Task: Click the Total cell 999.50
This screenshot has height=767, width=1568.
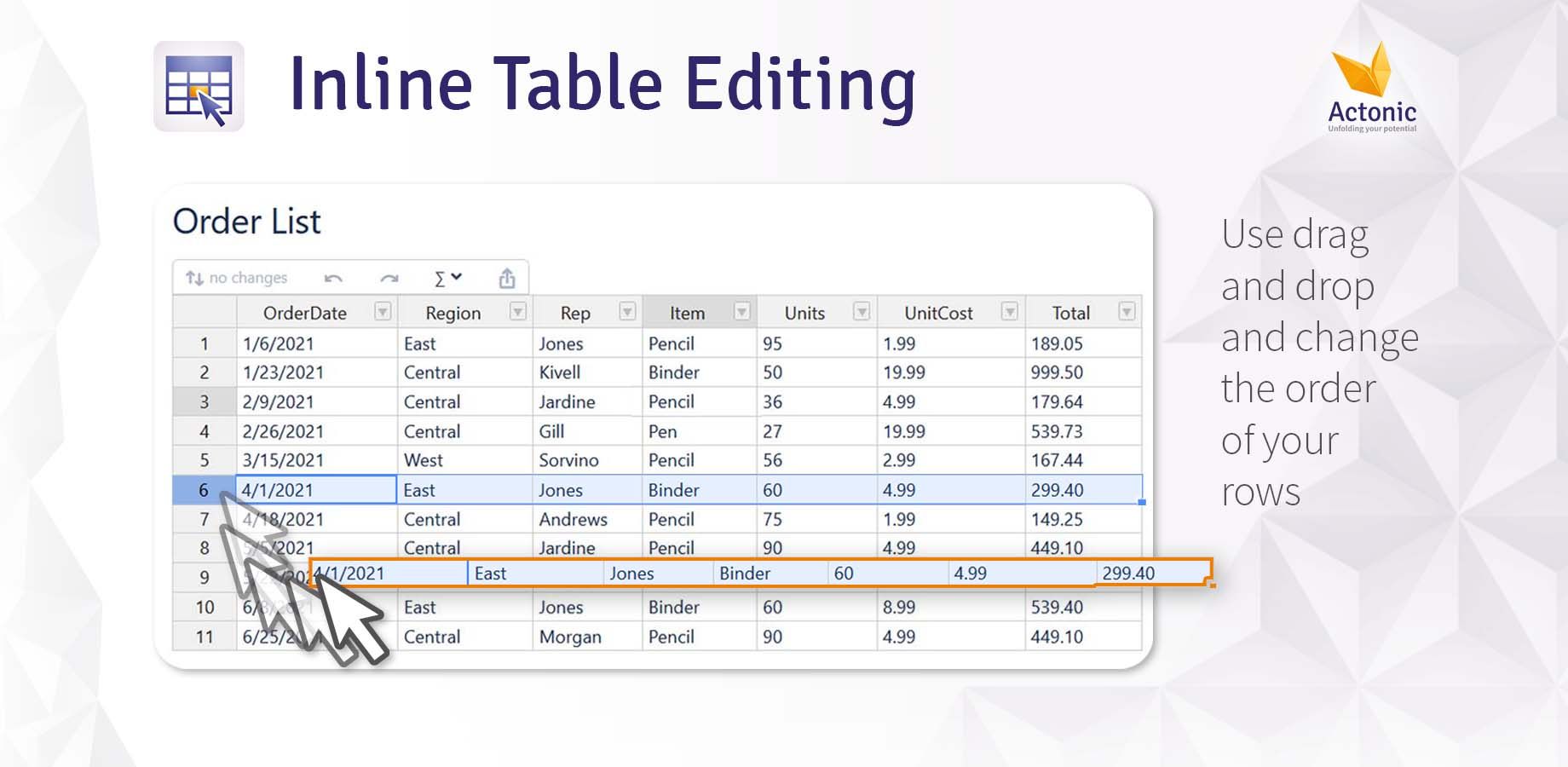Action: [1083, 372]
